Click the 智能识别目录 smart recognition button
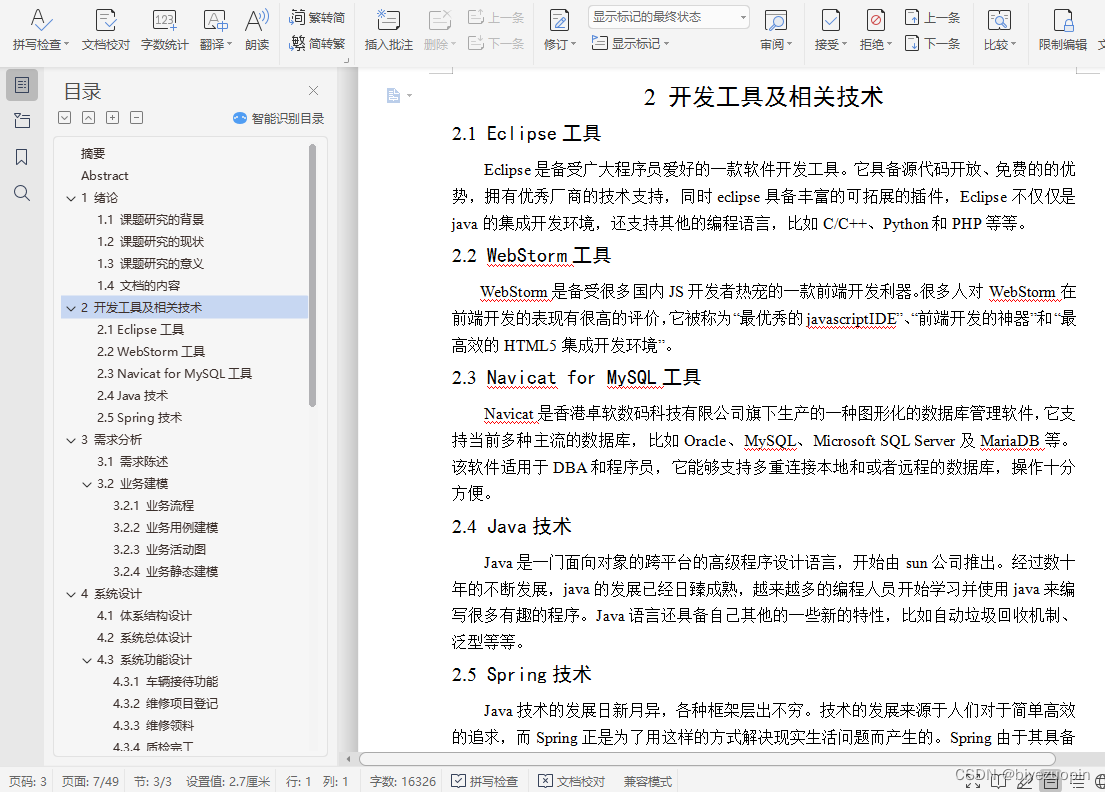The width and height of the screenshot is (1105, 792). pos(279,118)
